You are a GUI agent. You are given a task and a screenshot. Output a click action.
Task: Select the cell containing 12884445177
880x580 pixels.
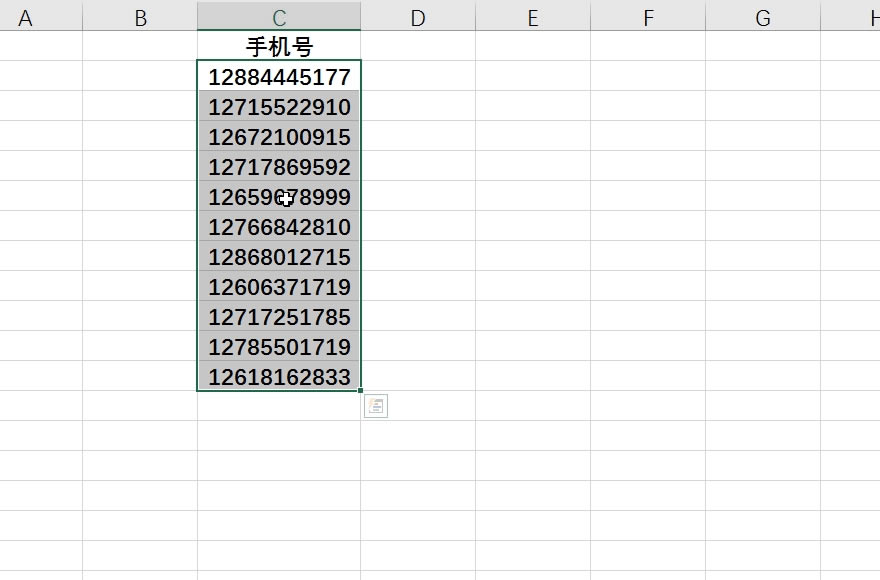pos(278,77)
